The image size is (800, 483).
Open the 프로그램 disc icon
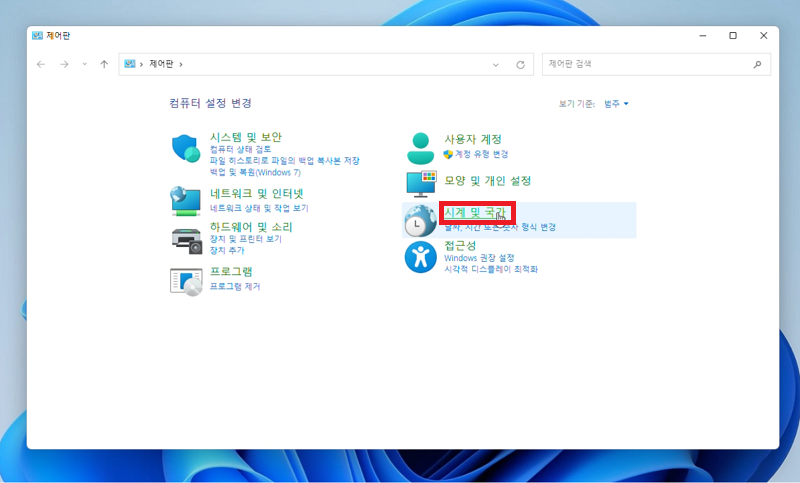[186, 282]
